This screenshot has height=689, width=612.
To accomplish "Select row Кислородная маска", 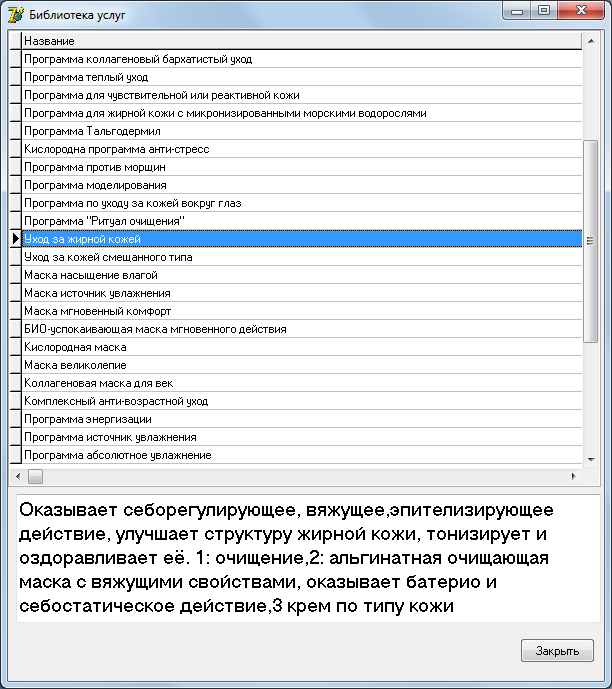I will pos(302,347).
